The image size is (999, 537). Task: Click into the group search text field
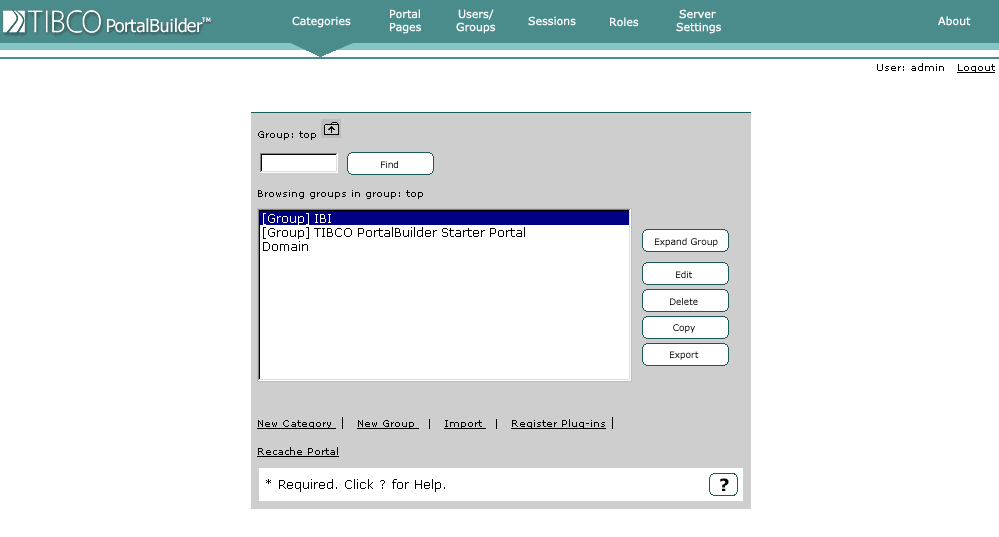[299, 163]
